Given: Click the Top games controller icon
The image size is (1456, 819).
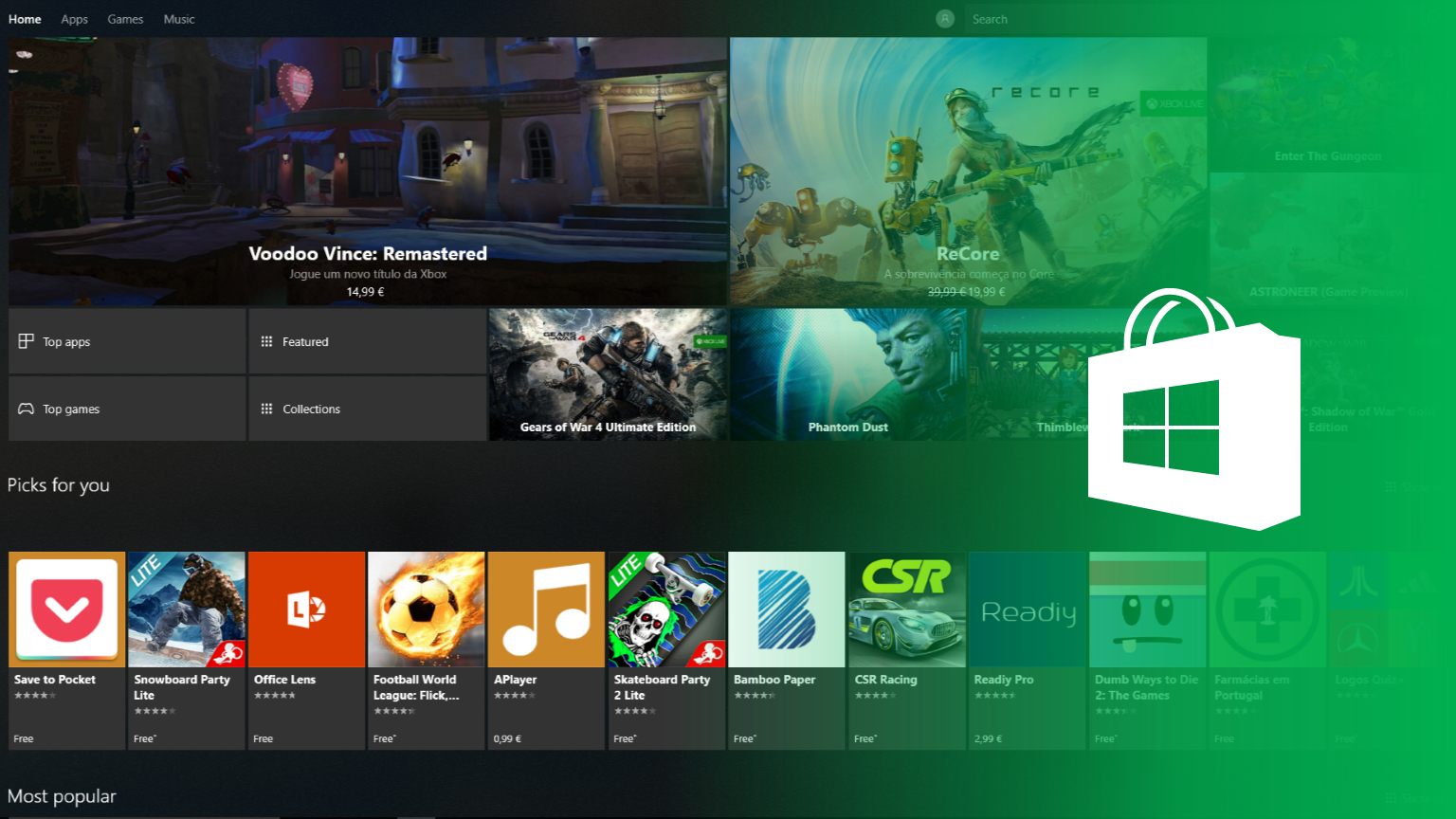Looking at the screenshot, I should pos(27,409).
